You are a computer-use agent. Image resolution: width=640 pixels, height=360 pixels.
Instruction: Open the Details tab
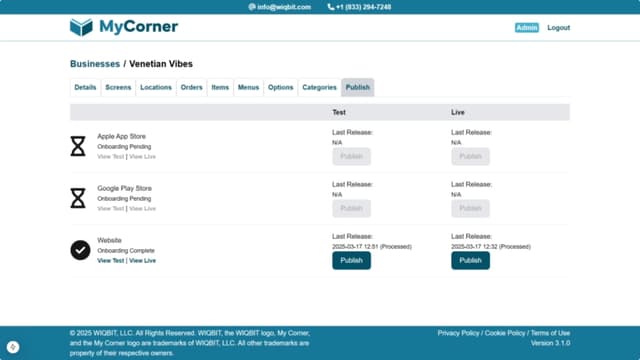(x=85, y=87)
